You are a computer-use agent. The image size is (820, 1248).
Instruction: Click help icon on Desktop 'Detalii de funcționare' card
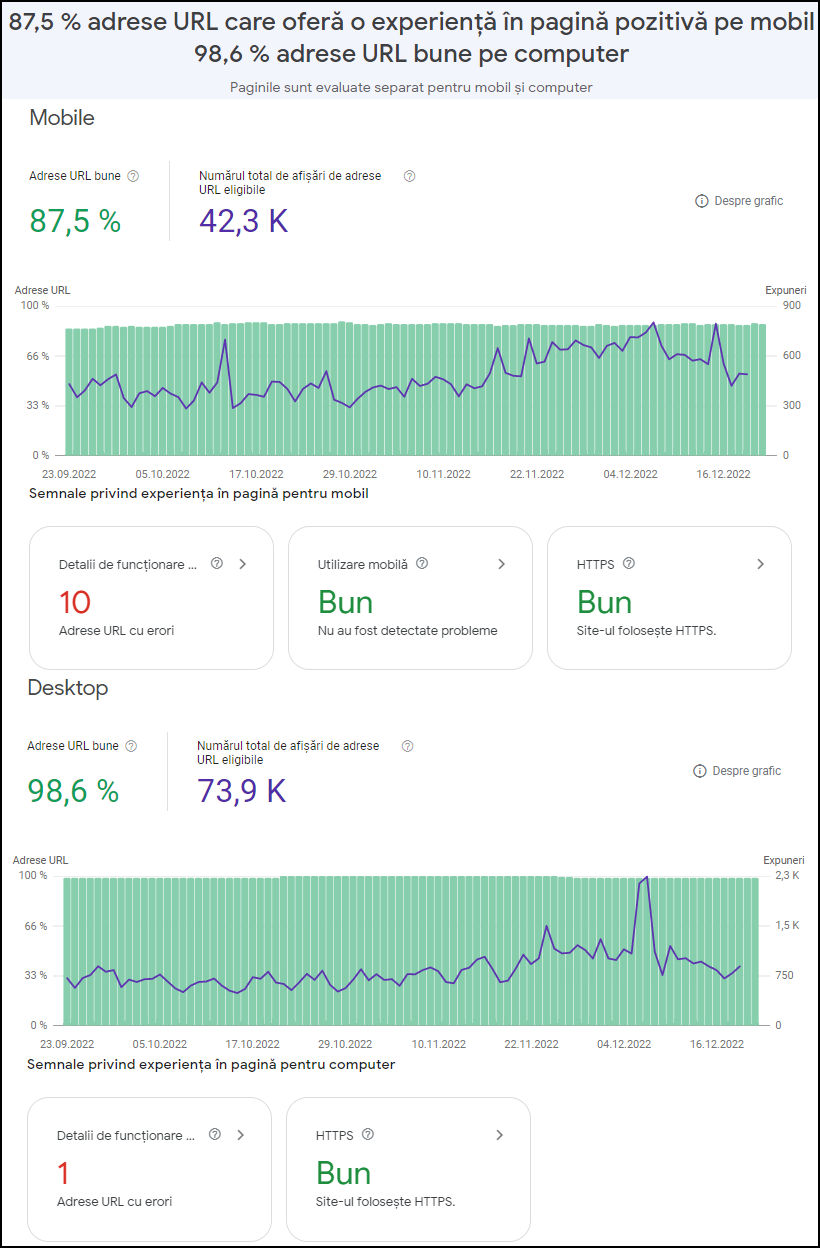(x=215, y=1135)
